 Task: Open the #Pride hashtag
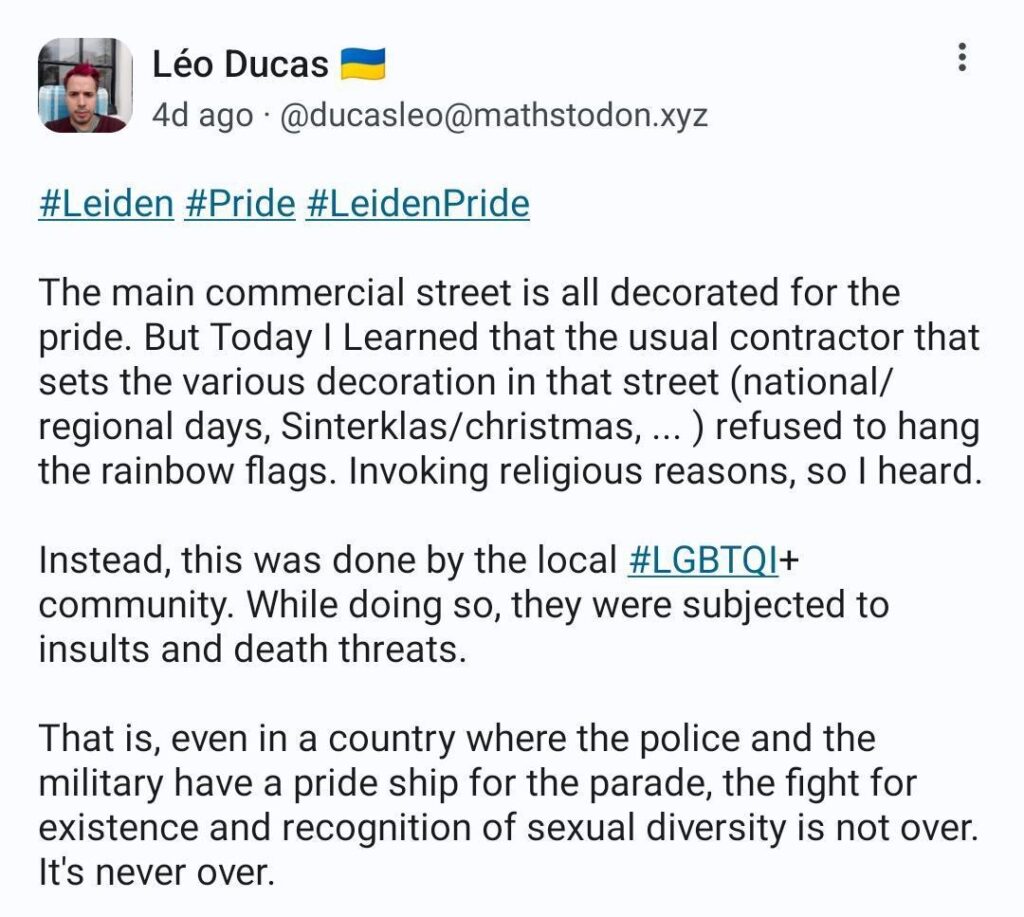tap(240, 203)
